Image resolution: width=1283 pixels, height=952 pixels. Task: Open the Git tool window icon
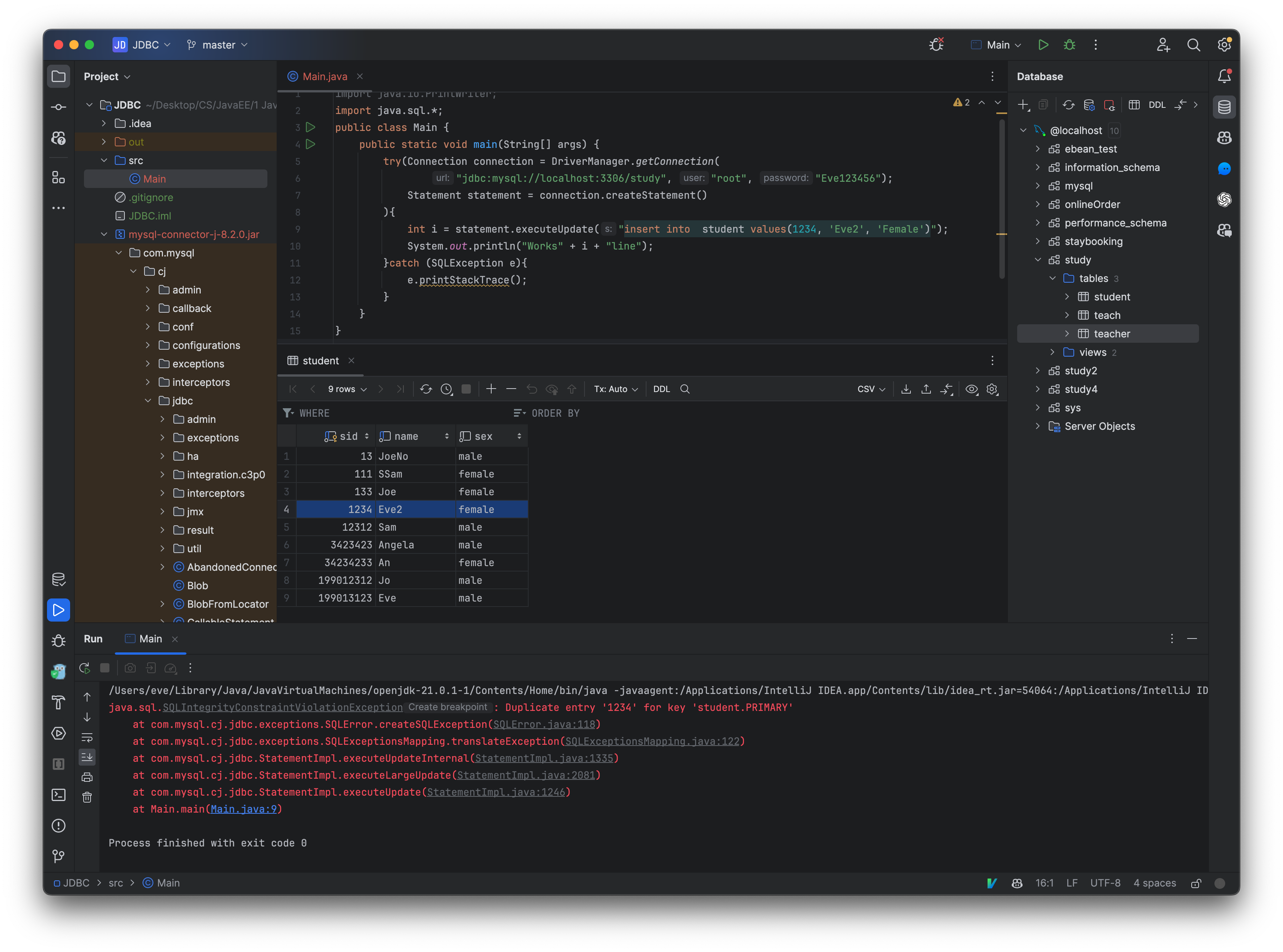pyautogui.click(x=58, y=856)
